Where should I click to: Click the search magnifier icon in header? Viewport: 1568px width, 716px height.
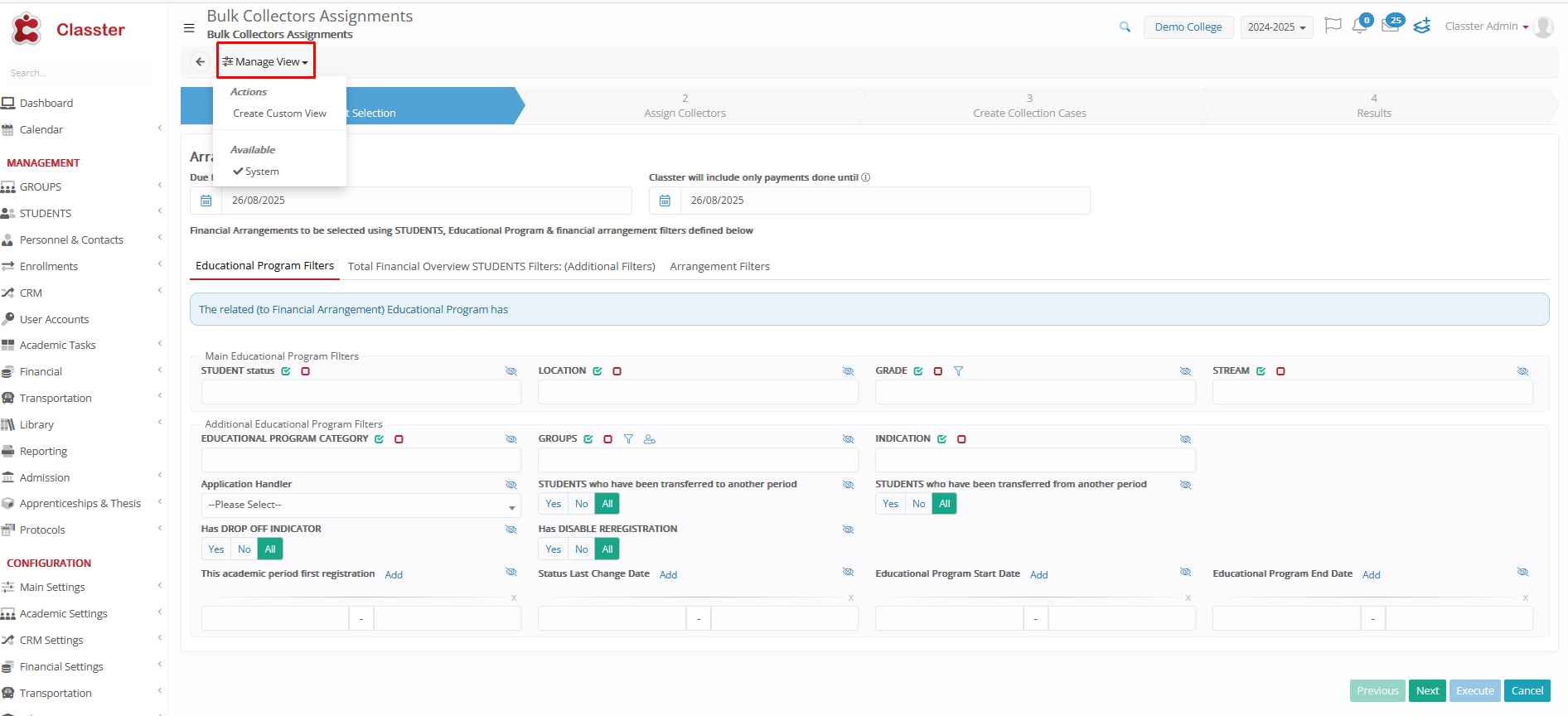[1125, 27]
